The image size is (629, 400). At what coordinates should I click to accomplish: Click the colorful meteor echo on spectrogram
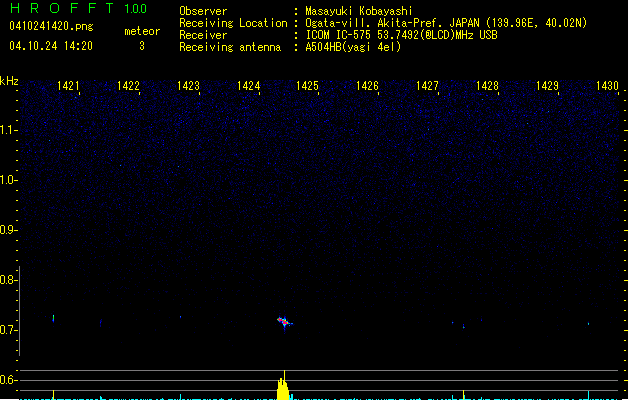[x=285, y=322]
